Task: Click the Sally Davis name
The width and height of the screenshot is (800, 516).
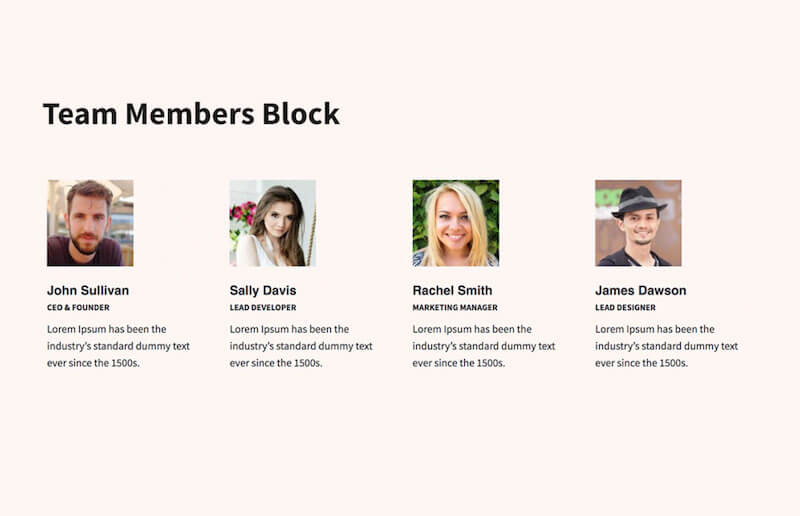Action: coord(263,290)
